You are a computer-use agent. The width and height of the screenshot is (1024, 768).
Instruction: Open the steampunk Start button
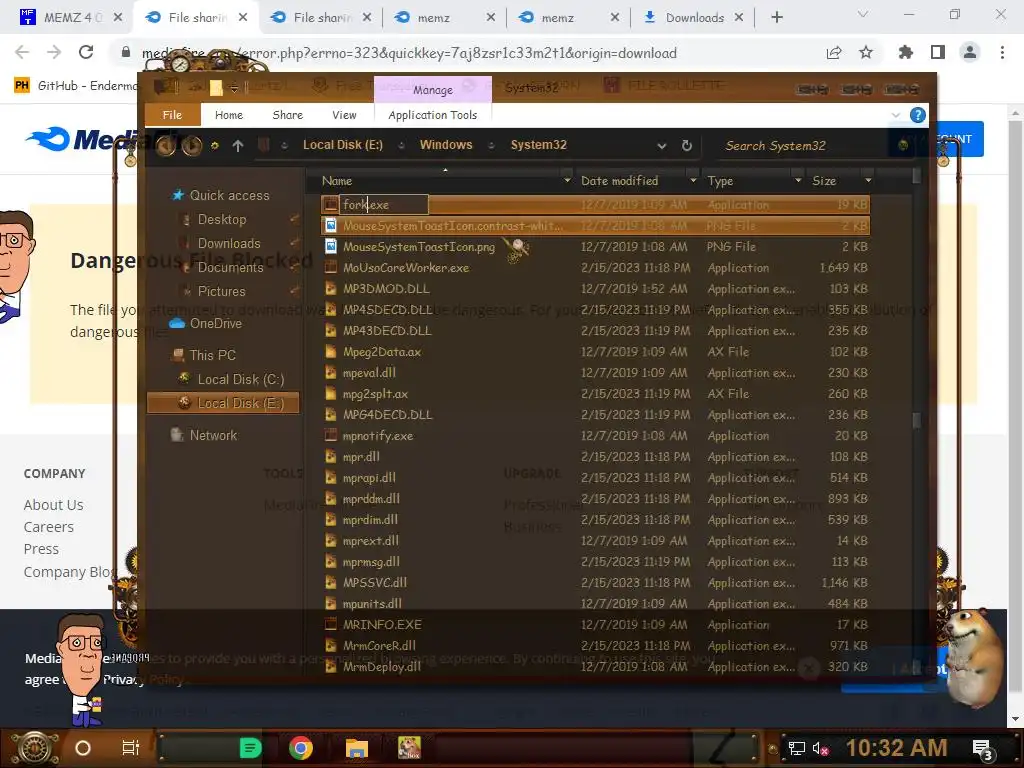[35, 748]
